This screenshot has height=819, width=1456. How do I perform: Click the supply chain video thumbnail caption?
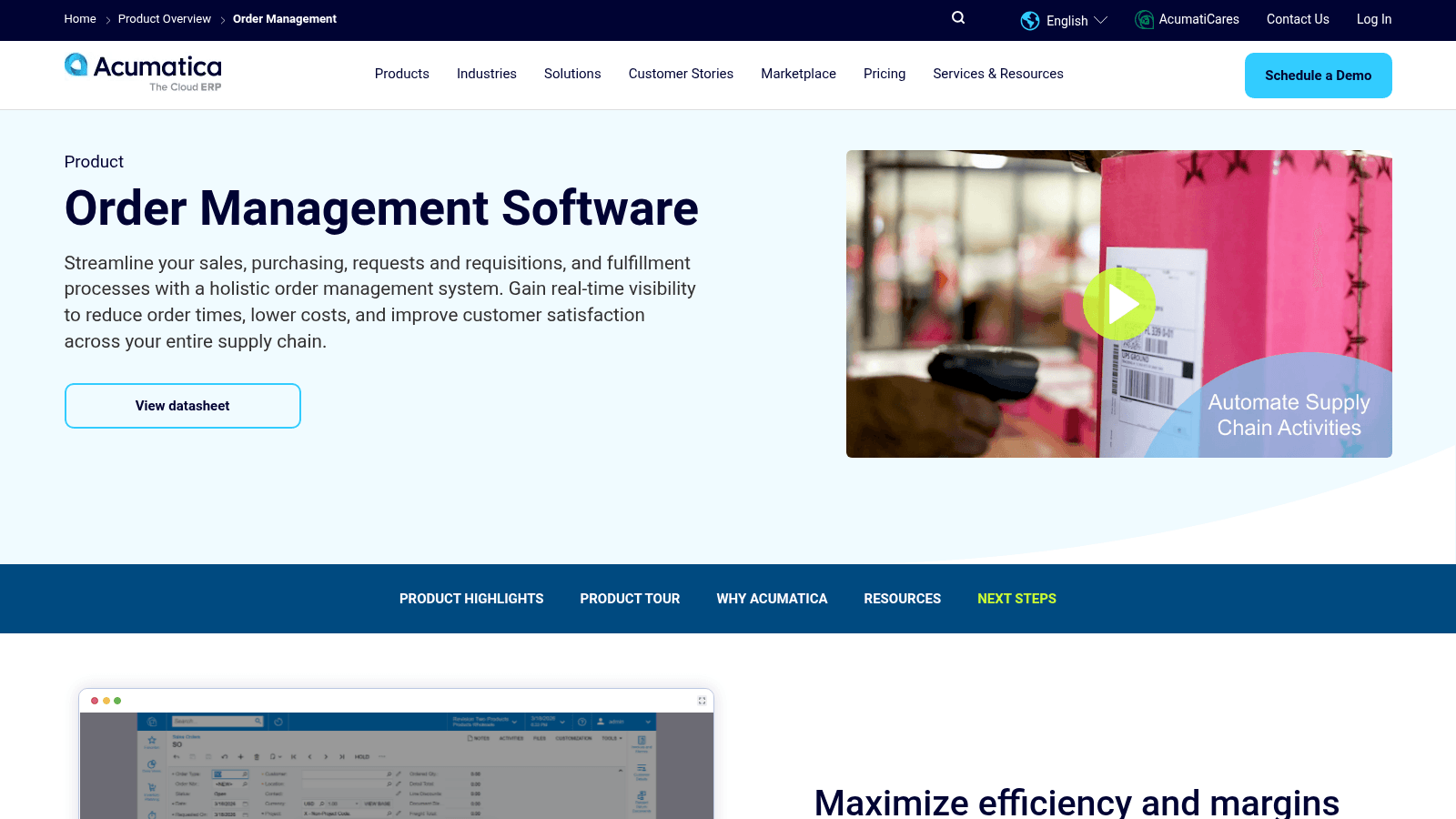coord(1289,415)
